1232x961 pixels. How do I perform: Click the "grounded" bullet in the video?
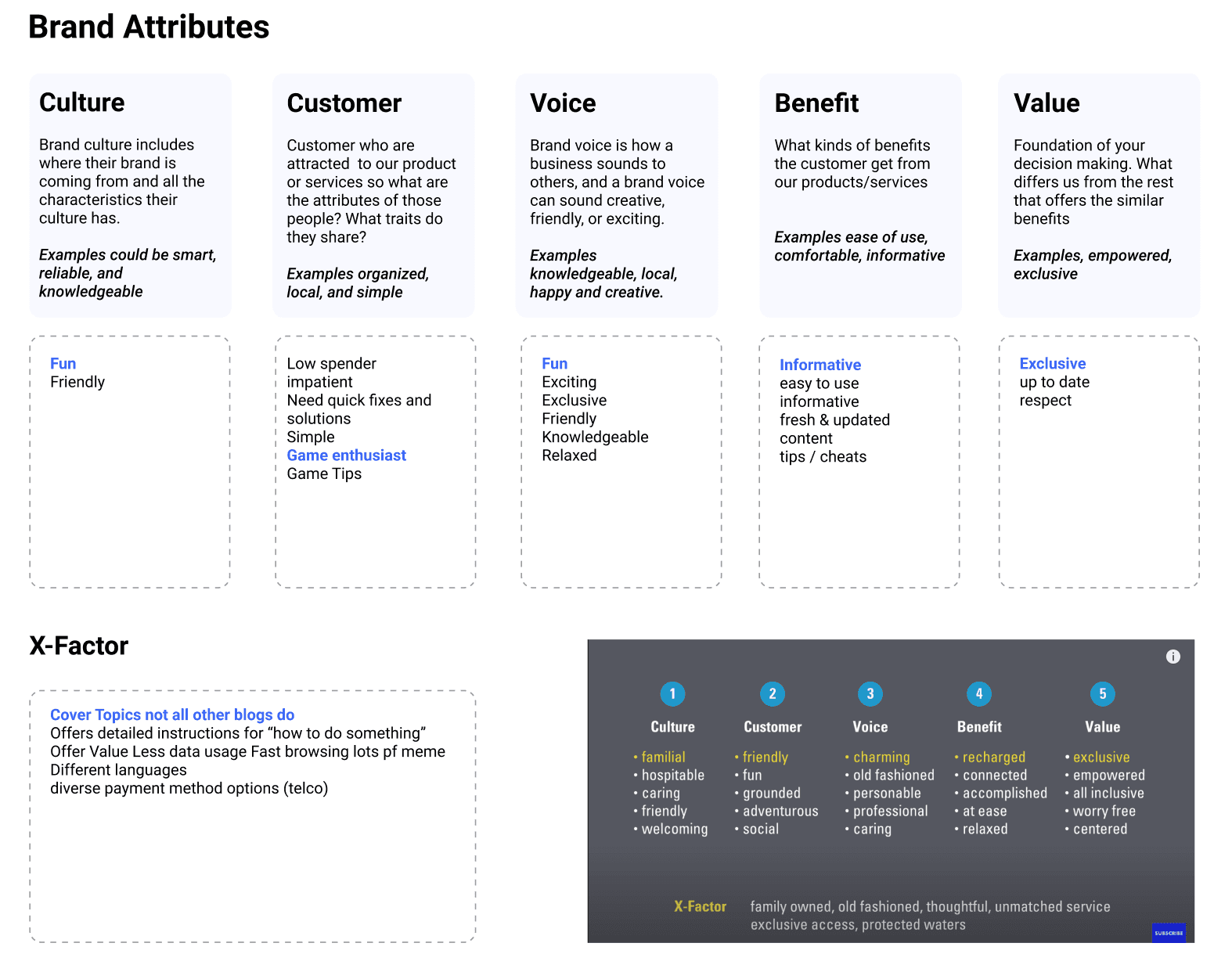click(x=772, y=793)
